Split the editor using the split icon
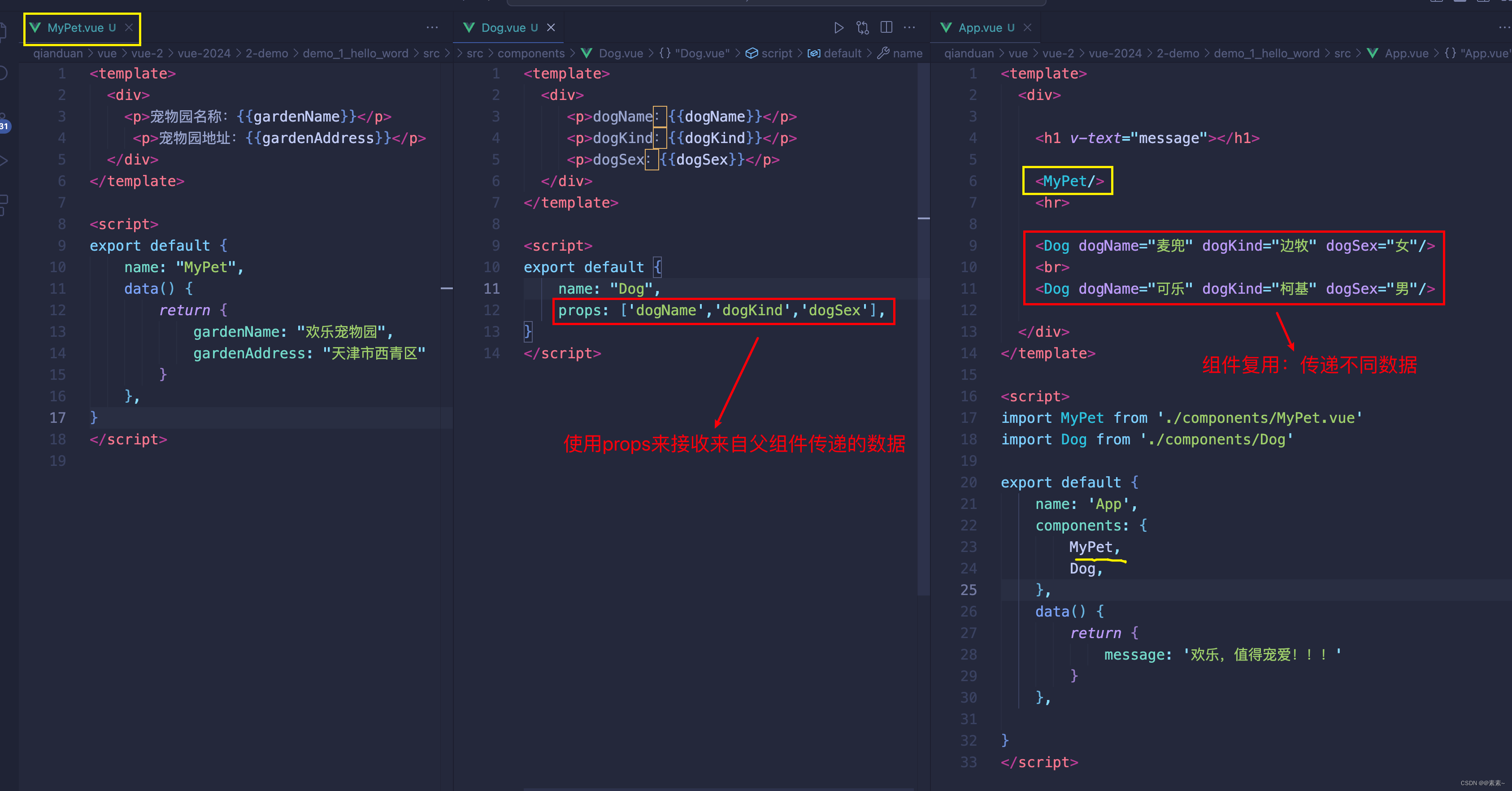The width and height of the screenshot is (1512, 791). [886, 28]
